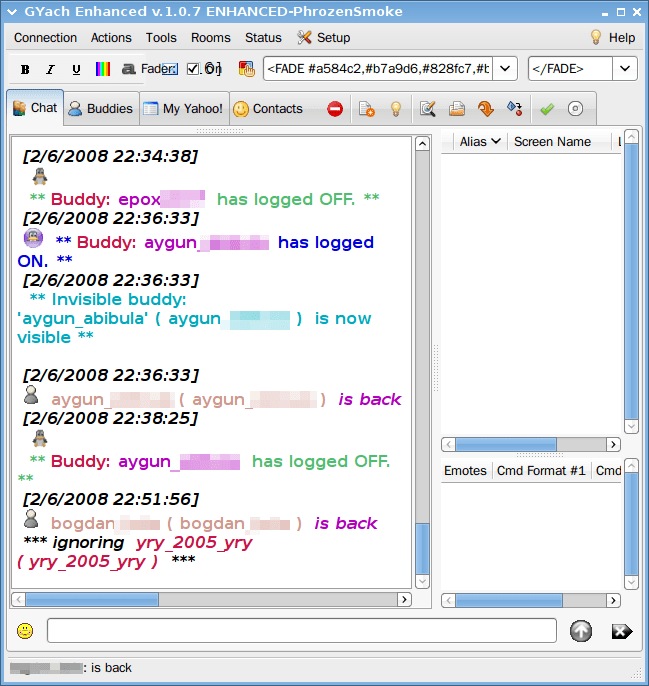Click the Chat tab icon
649x686 pixels.
(x=19, y=108)
